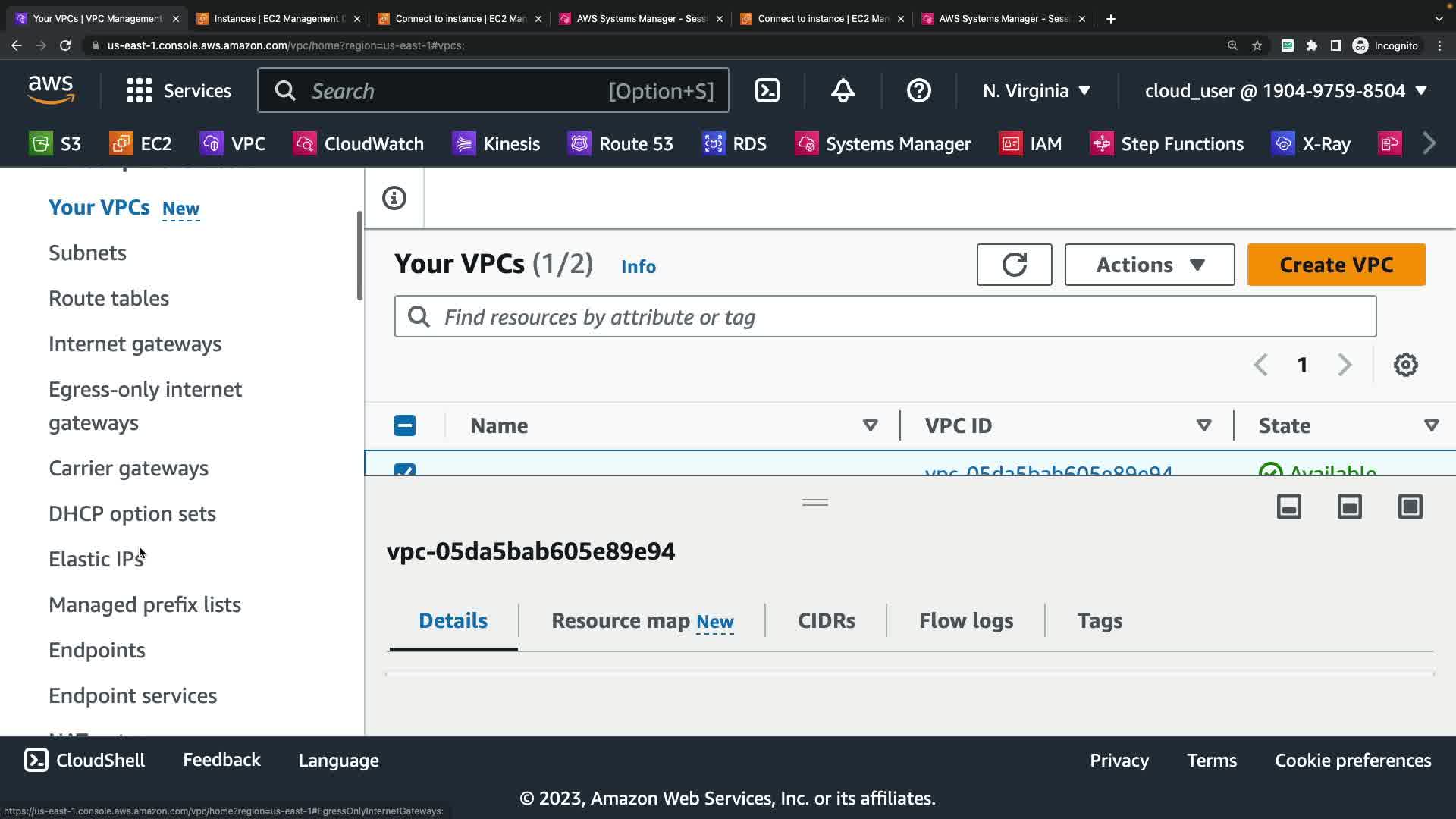Maximize split panel to full view icon
The height and width of the screenshot is (819, 1456).
coord(1410,507)
